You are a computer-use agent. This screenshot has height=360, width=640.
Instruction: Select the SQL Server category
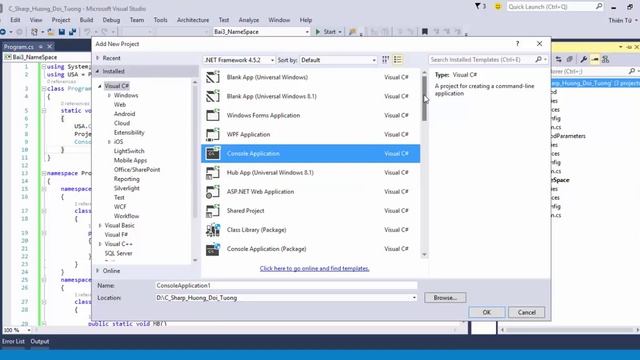118,253
